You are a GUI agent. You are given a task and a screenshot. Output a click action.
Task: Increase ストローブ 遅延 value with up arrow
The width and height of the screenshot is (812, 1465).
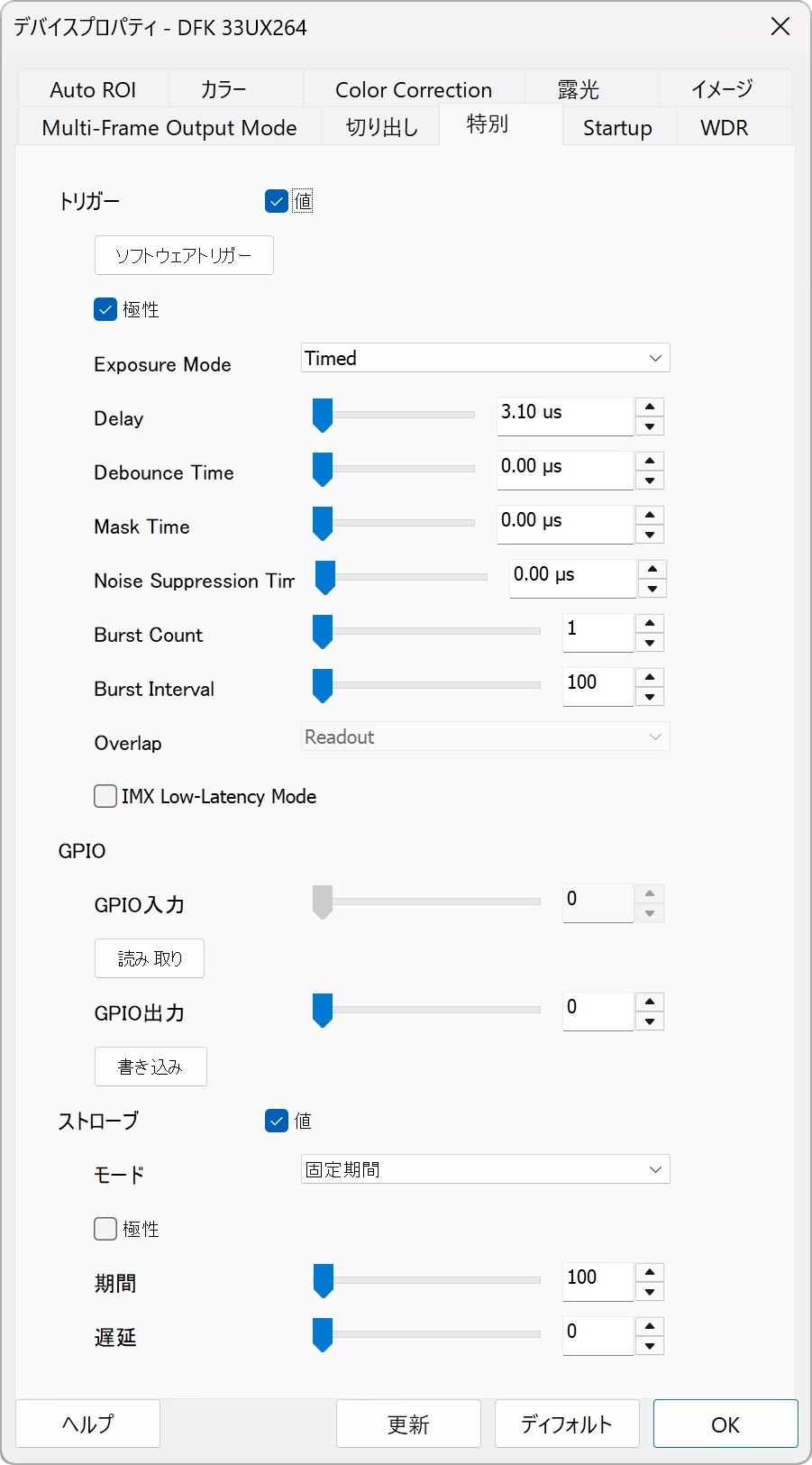650,1327
